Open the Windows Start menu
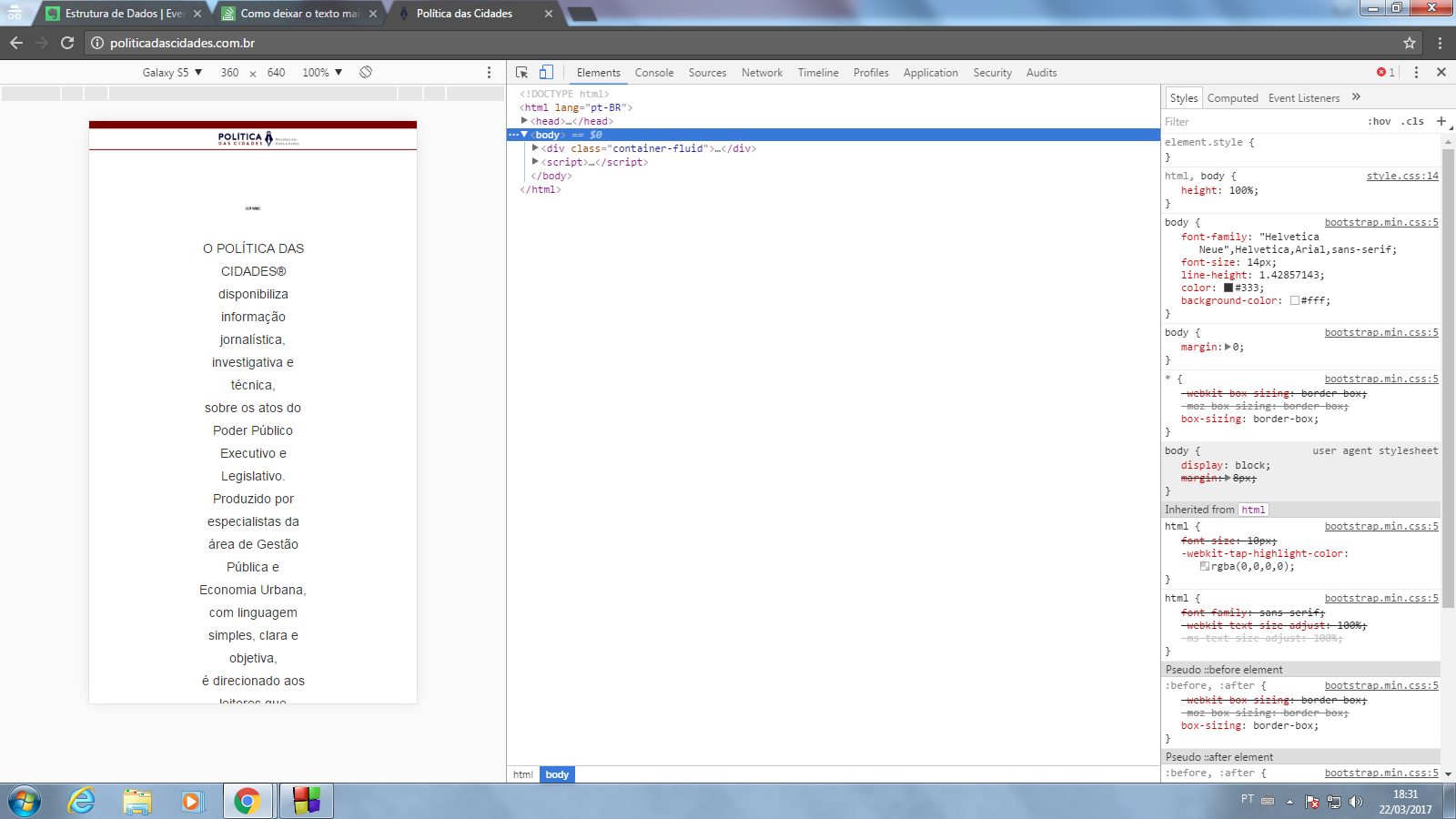This screenshot has width=1456, height=819. pos(25,801)
